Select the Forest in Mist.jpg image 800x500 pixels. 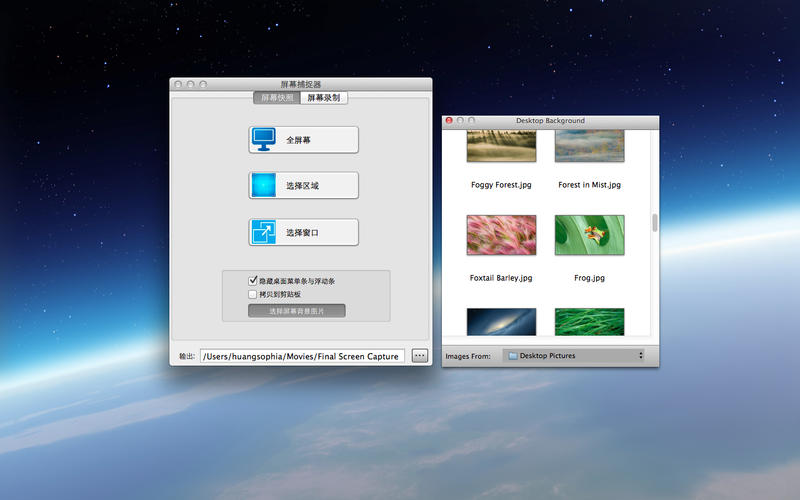(589, 146)
